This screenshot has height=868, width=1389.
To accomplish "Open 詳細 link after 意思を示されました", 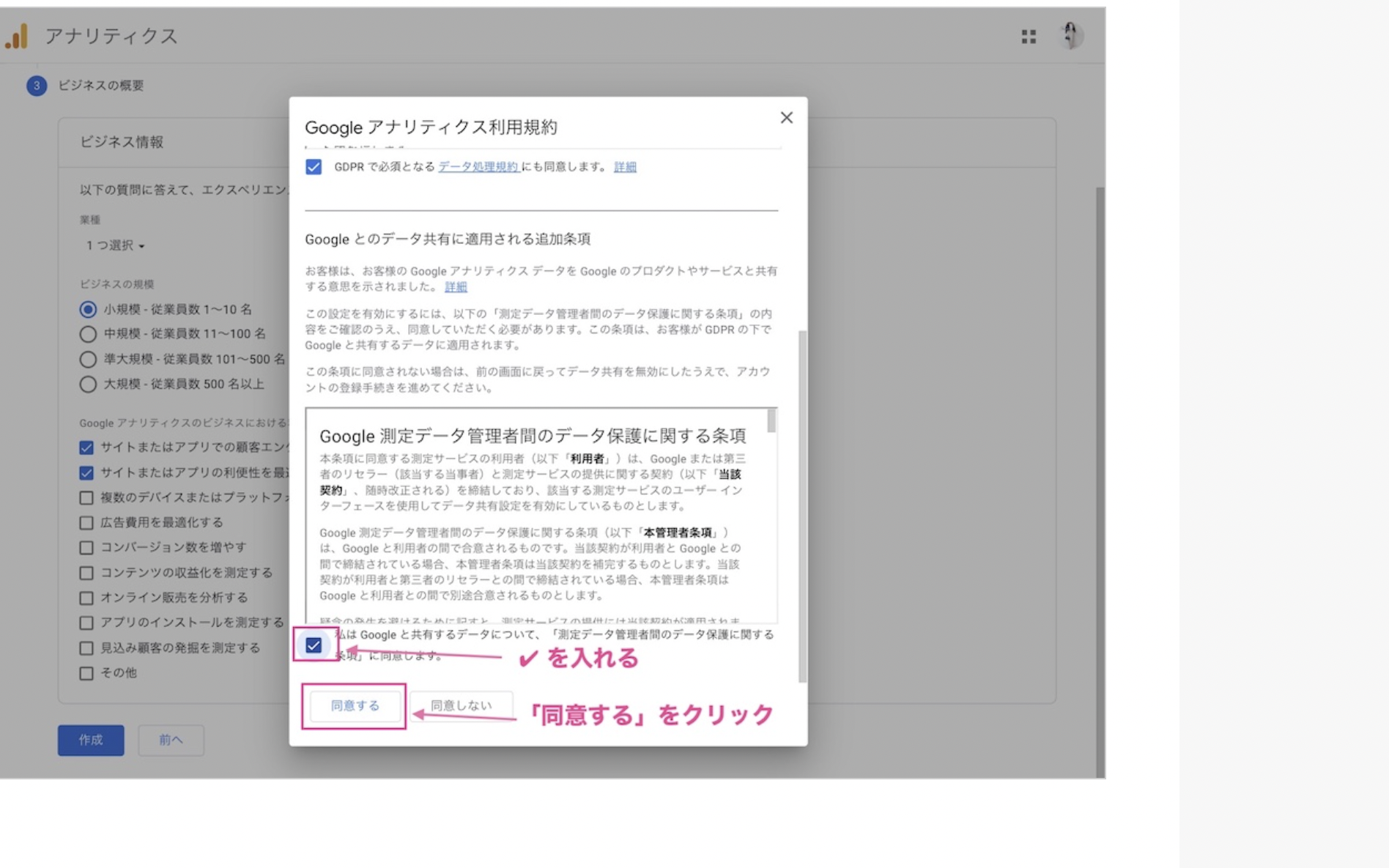I will [x=456, y=287].
